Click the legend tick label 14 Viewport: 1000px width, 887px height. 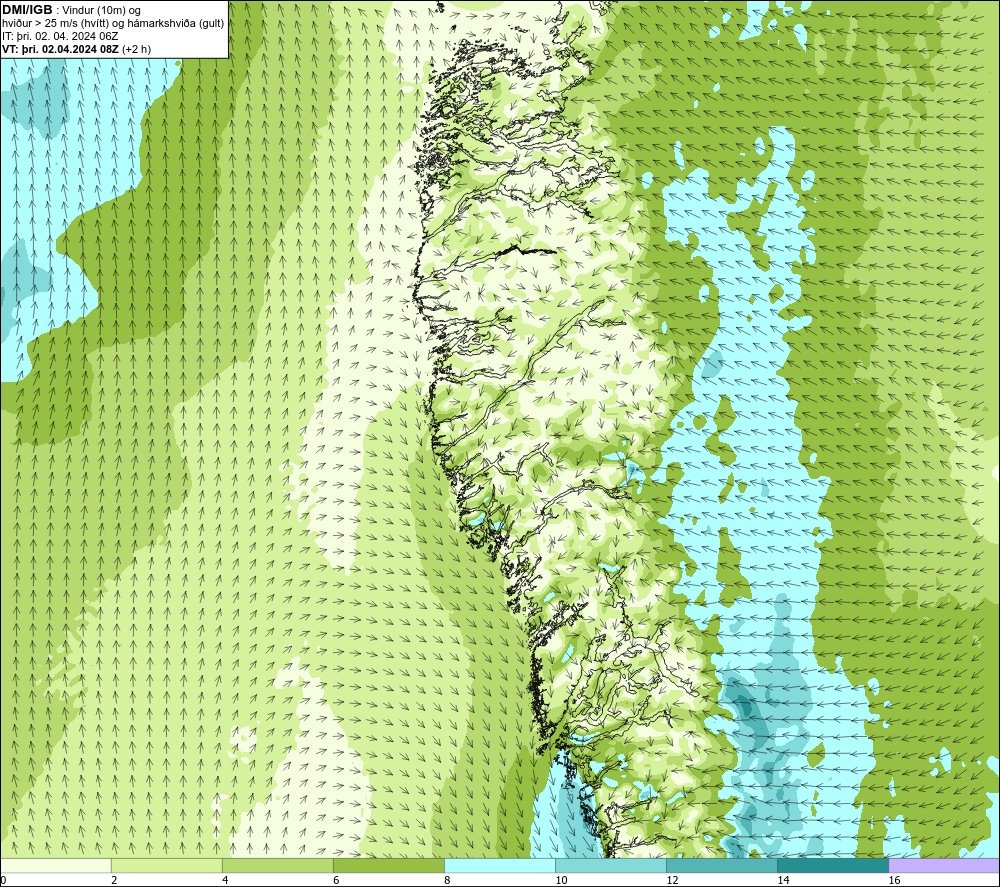(783, 881)
